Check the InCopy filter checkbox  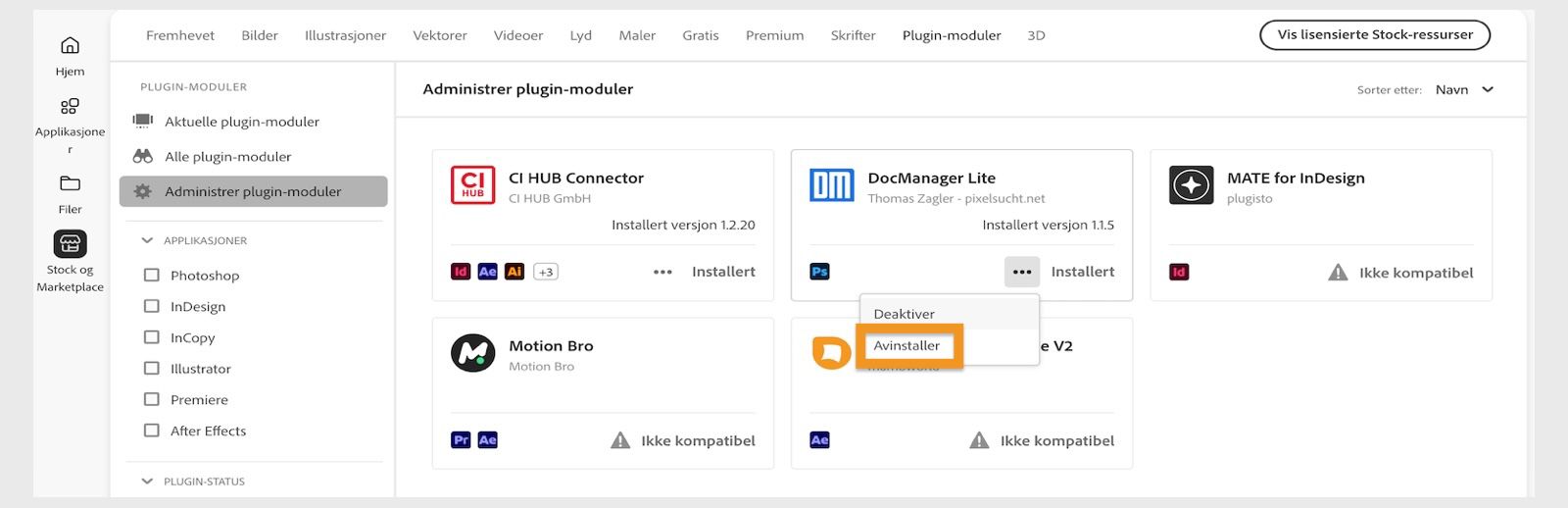(x=151, y=337)
